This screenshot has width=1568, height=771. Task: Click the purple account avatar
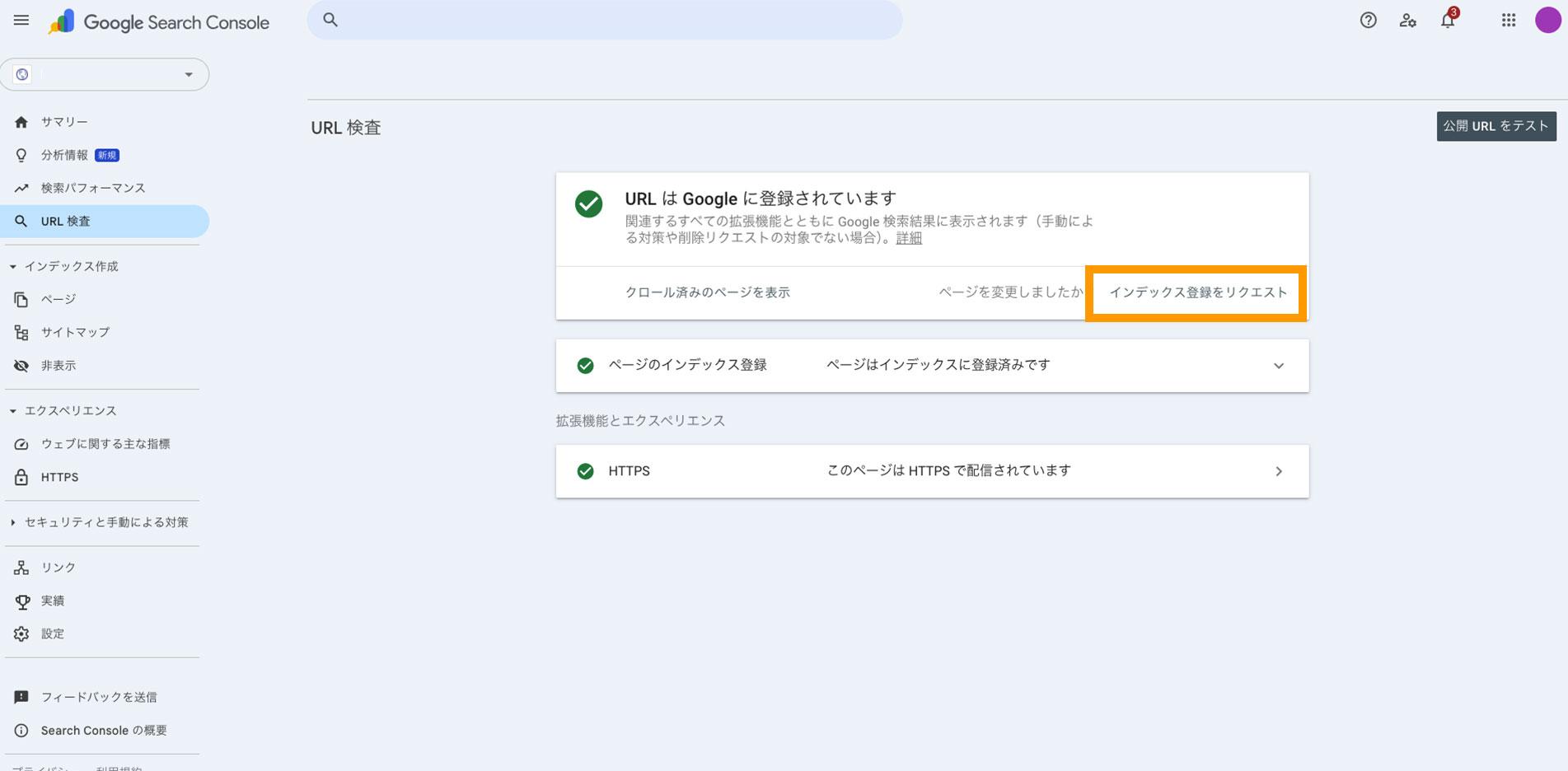tap(1547, 21)
